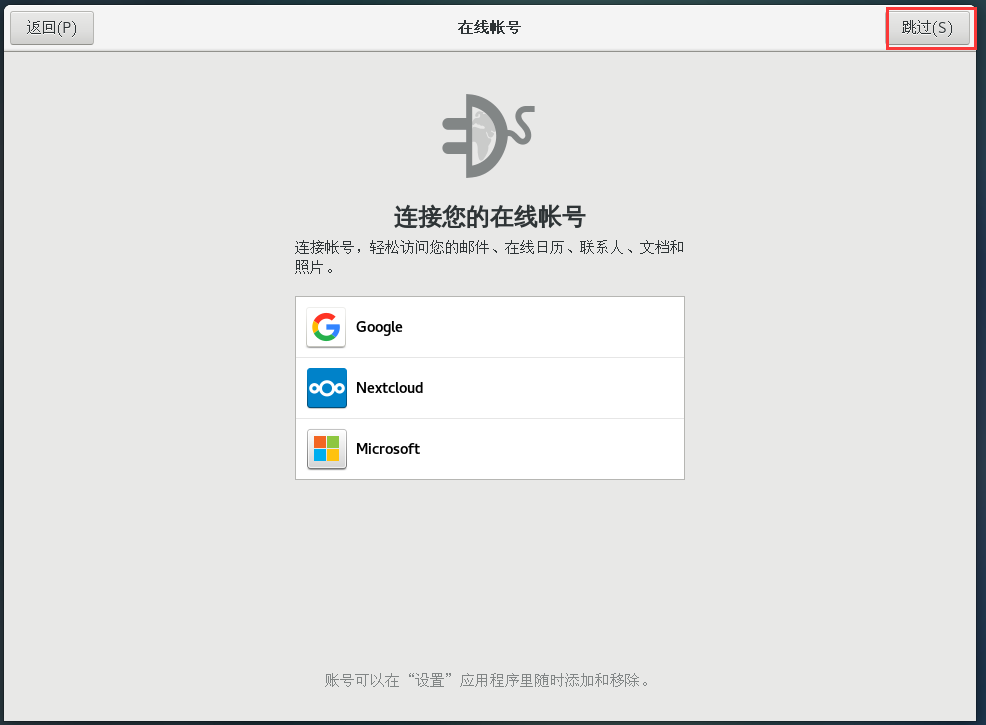
Task: Click the Nextcloud logo icon
Action: 325,387
